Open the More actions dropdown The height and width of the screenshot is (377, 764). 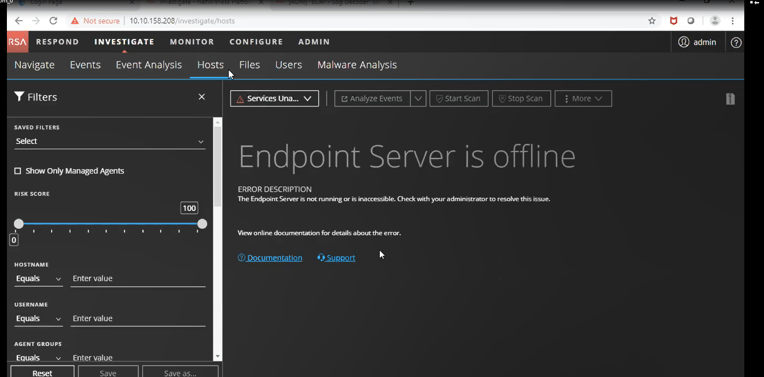pyautogui.click(x=583, y=98)
